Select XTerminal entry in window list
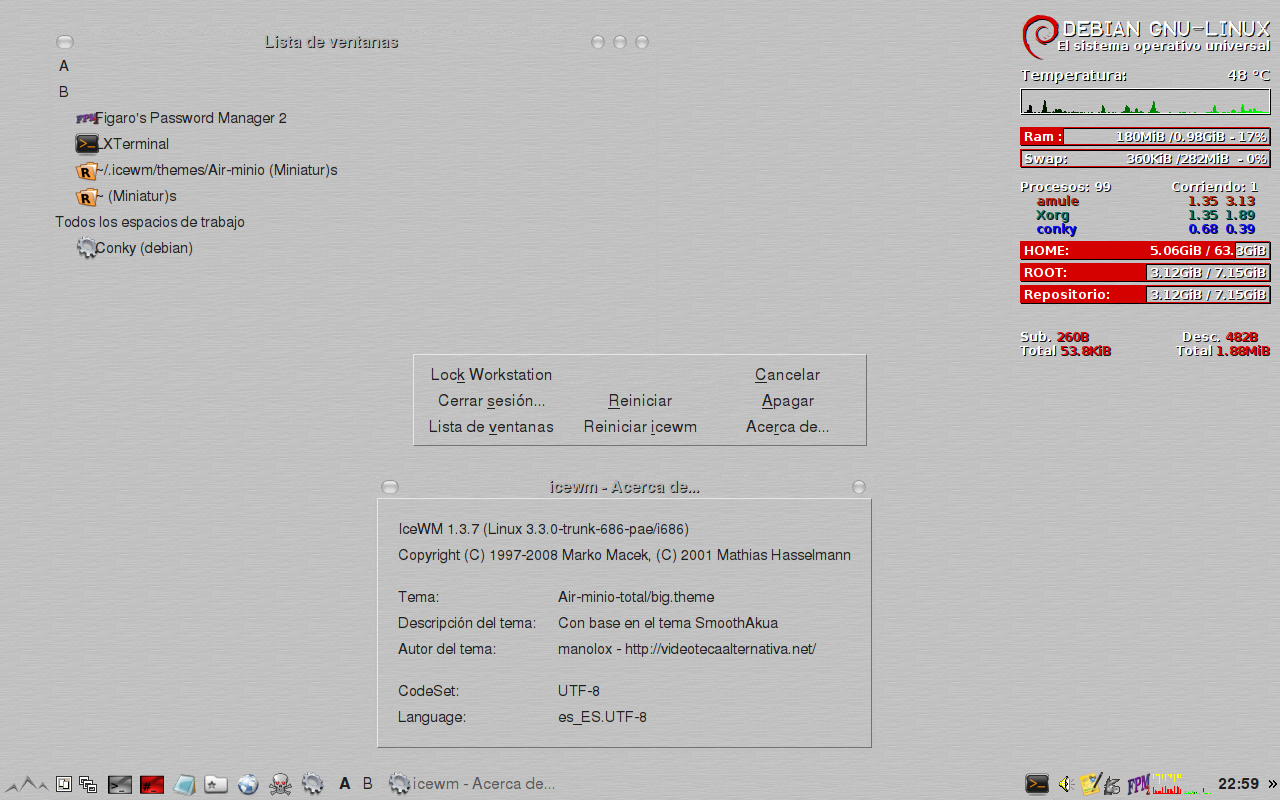Screen dimensions: 1280x800 [123, 144]
